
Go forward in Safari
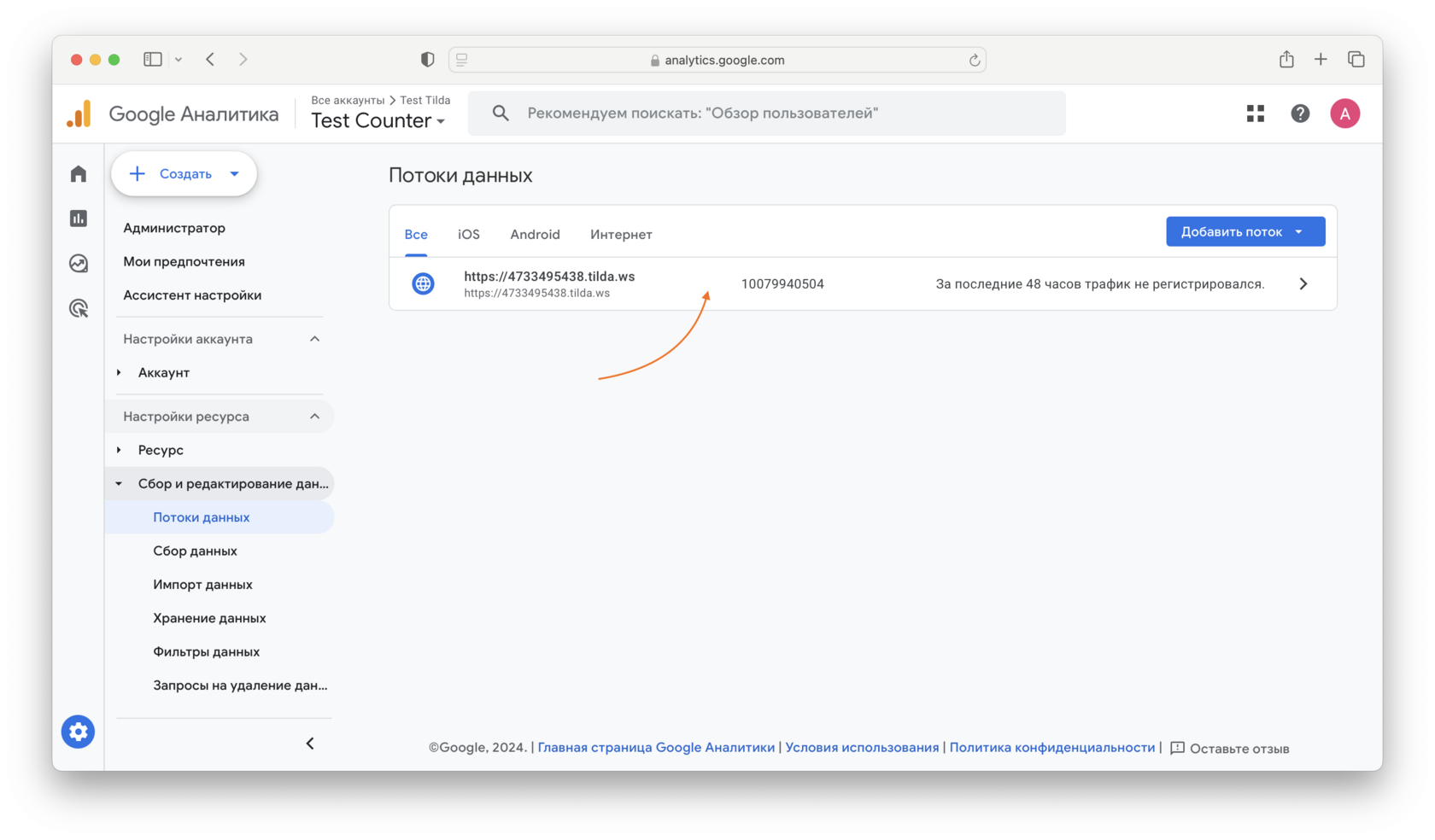coord(243,59)
